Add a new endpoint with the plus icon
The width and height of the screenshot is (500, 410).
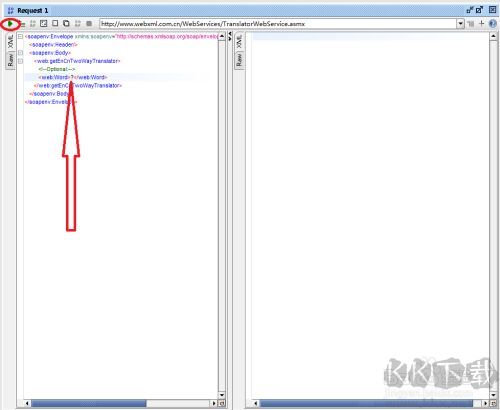click(481, 23)
